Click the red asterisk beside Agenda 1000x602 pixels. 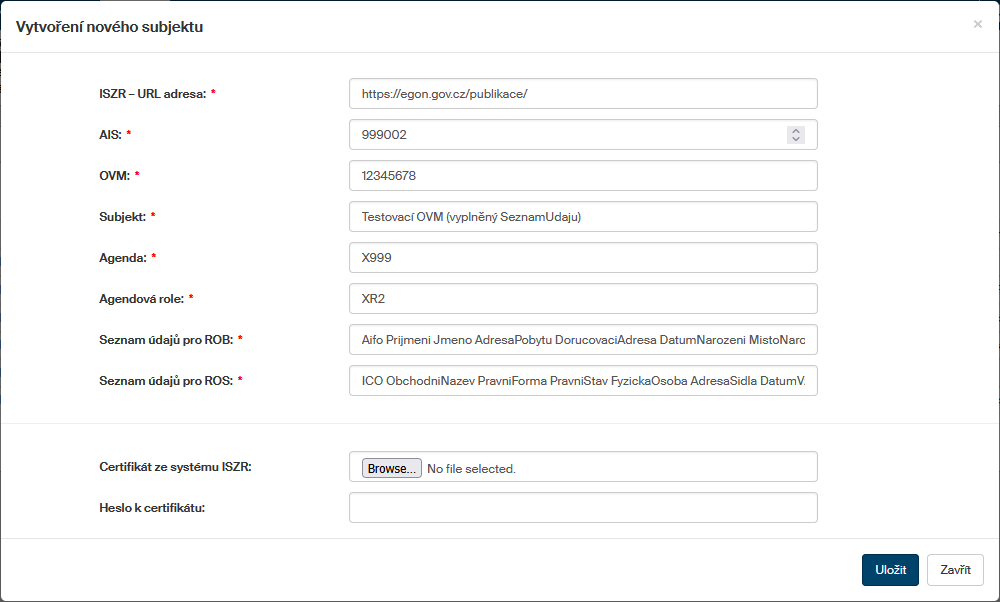click(x=153, y=258)
